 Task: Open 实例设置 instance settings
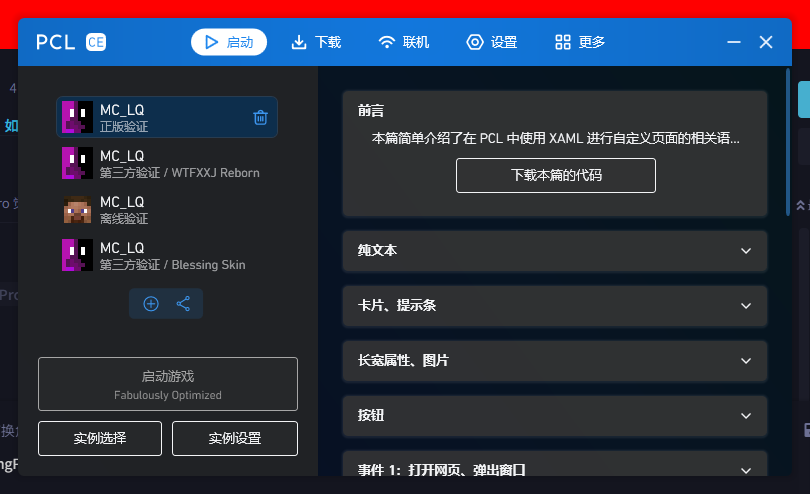coord(235,438)
